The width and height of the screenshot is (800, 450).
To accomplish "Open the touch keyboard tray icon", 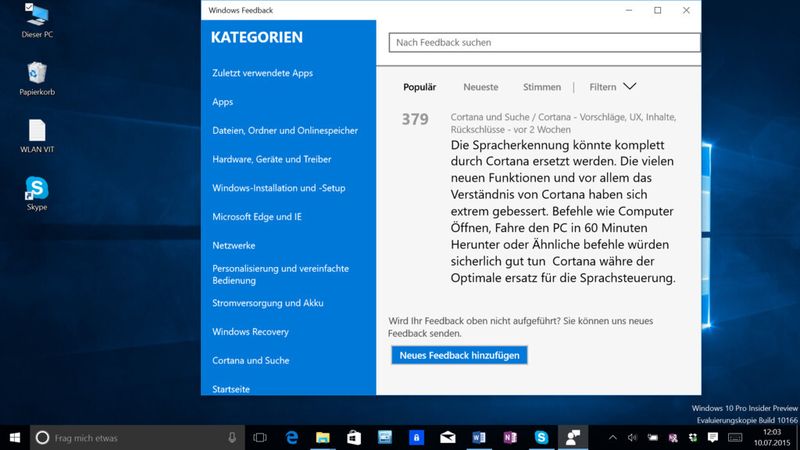I will pyautogui.click(x=735, y=438).
